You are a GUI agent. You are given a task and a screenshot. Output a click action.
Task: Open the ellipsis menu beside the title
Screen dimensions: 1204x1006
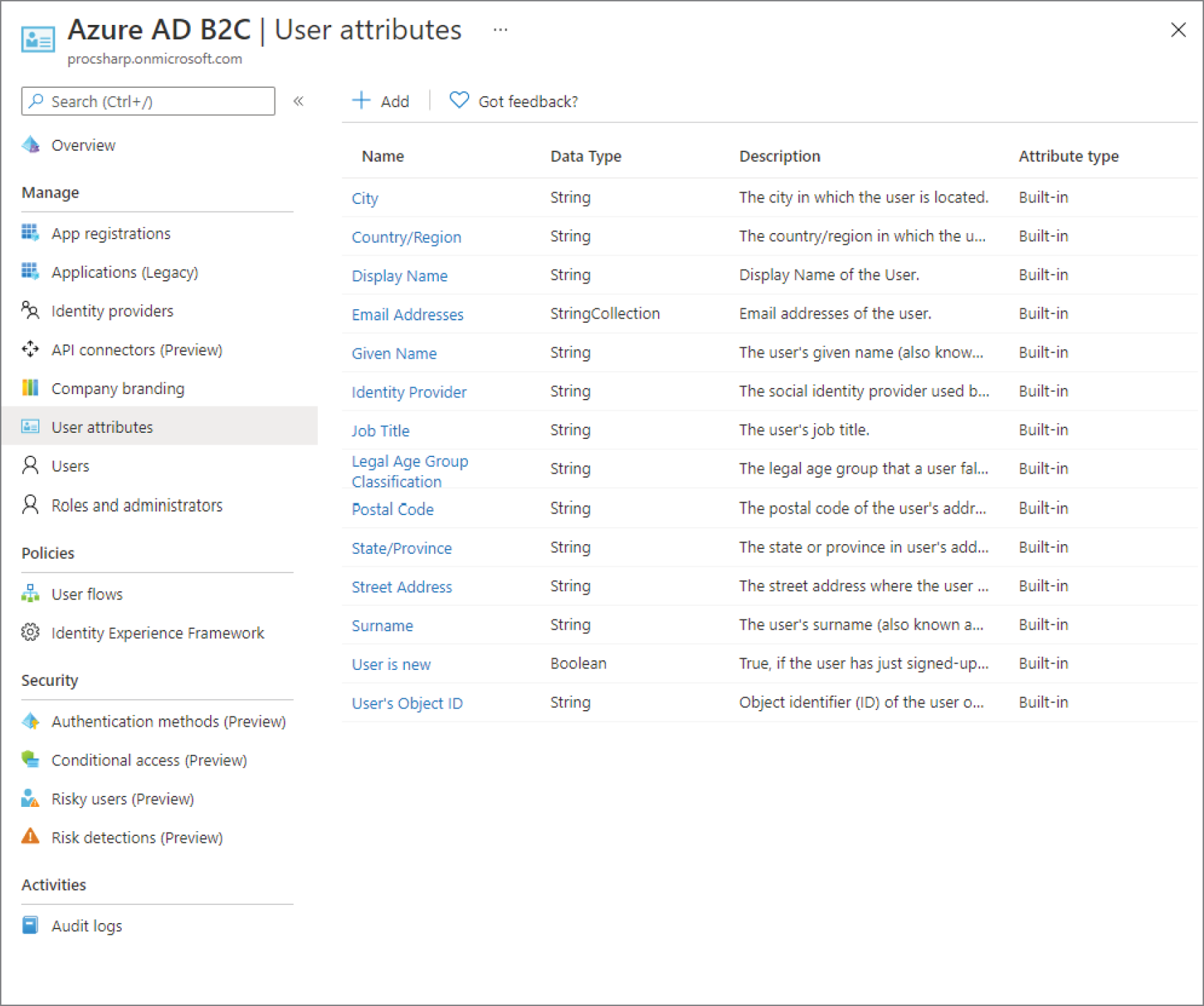click(x=499, y=29)
